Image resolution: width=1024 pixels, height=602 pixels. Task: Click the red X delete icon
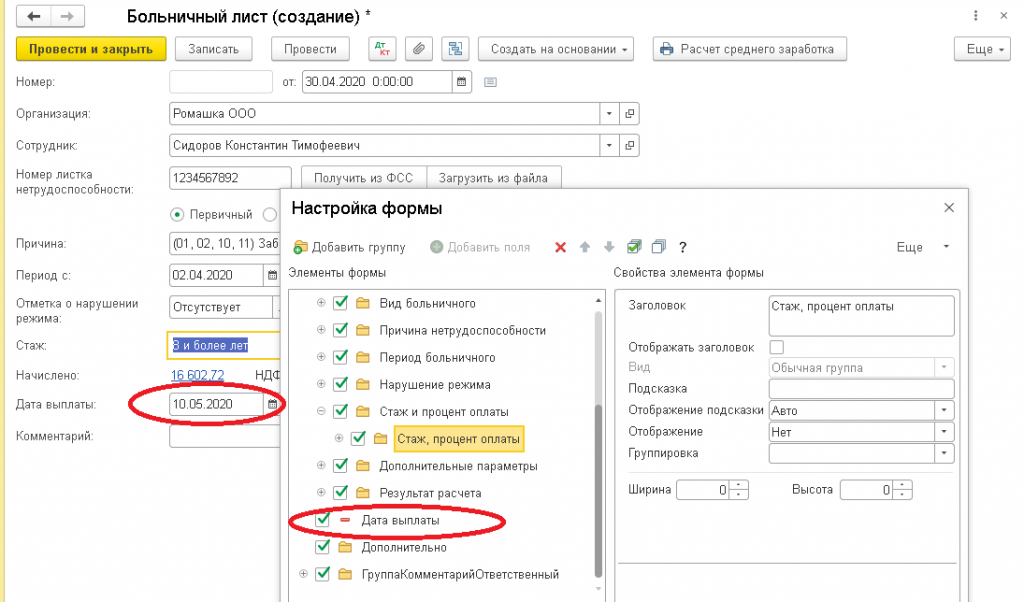click(560, 247)
